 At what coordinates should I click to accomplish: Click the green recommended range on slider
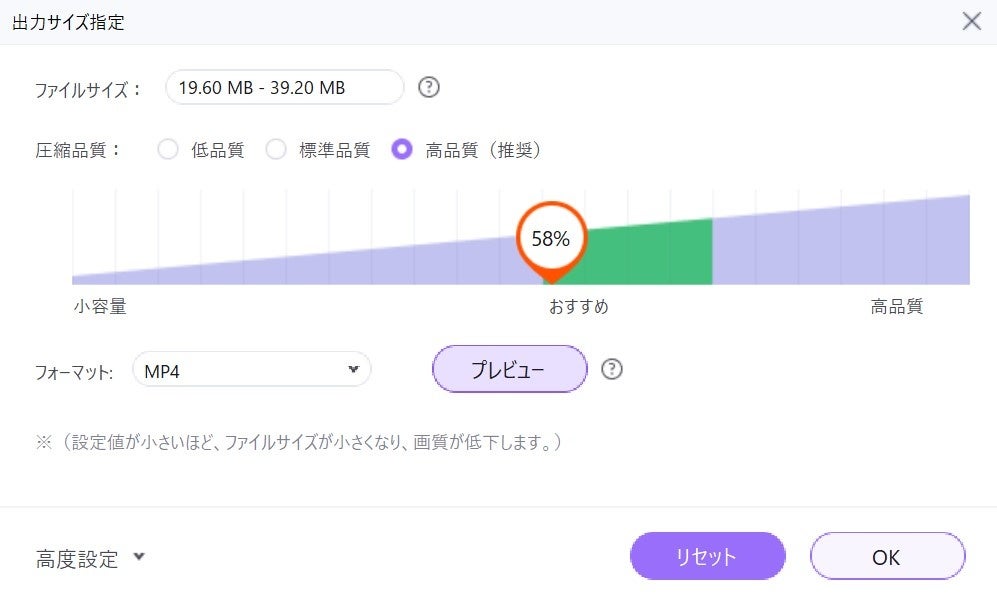[x=650, y=255]
